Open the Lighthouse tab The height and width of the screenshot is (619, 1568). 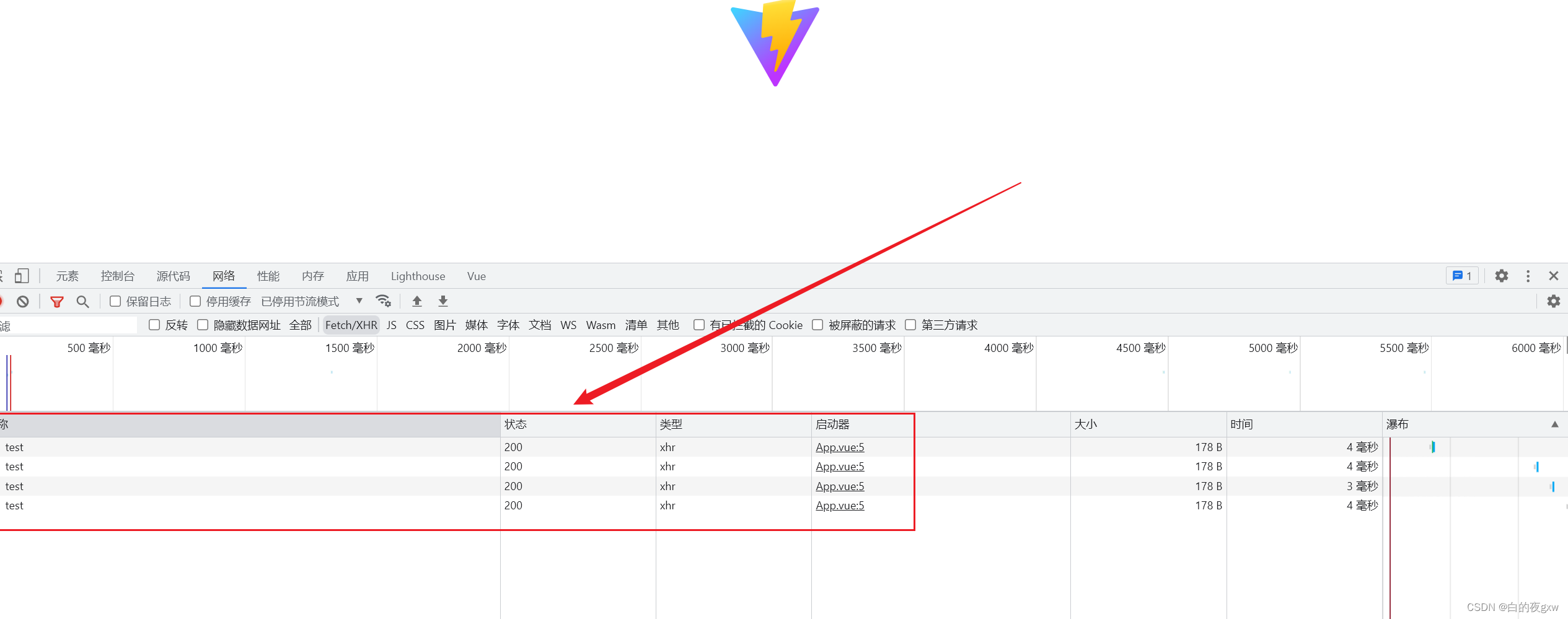coord(418,276)
